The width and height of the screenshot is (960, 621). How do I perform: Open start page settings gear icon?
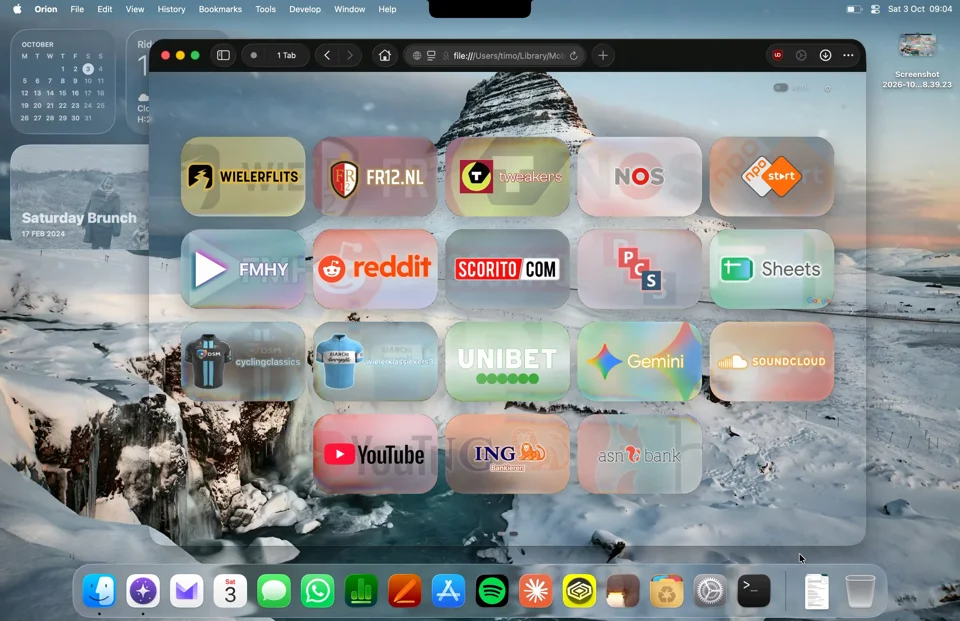click(x=827, y=89)
